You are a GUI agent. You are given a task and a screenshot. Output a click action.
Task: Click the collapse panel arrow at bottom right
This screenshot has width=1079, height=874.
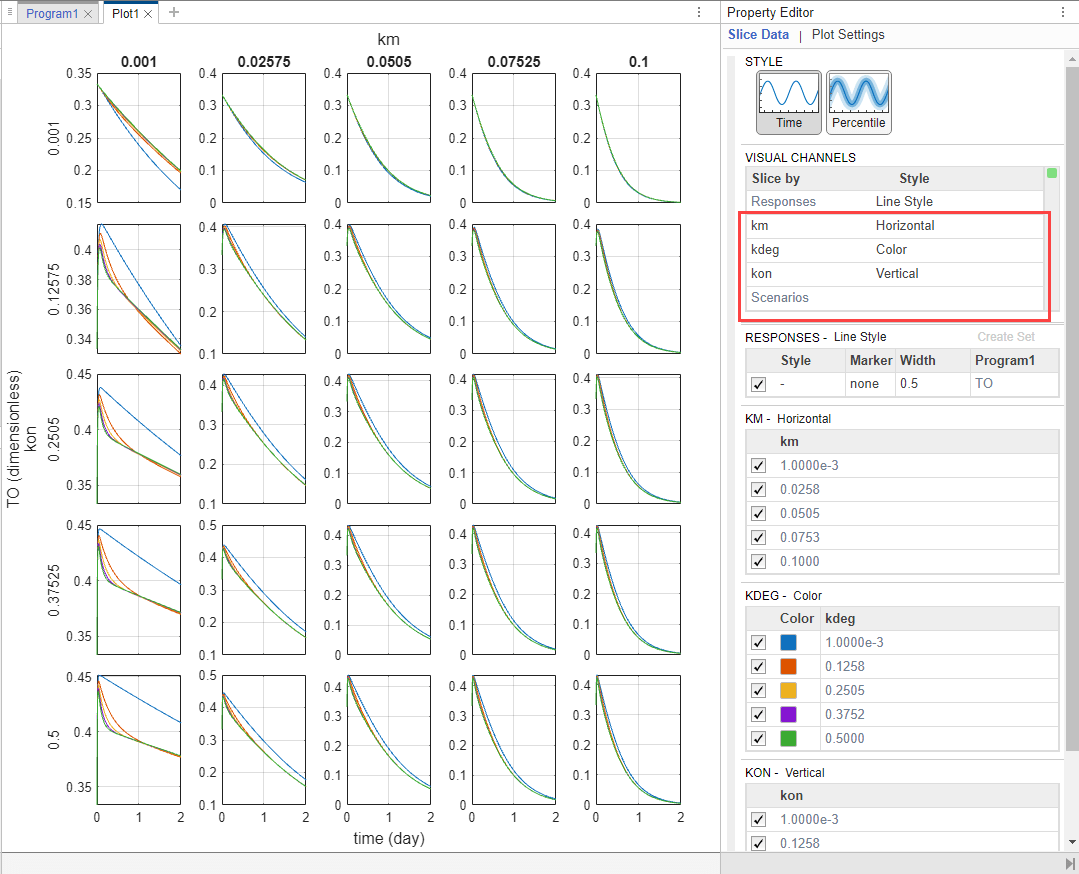point(1069,864)
